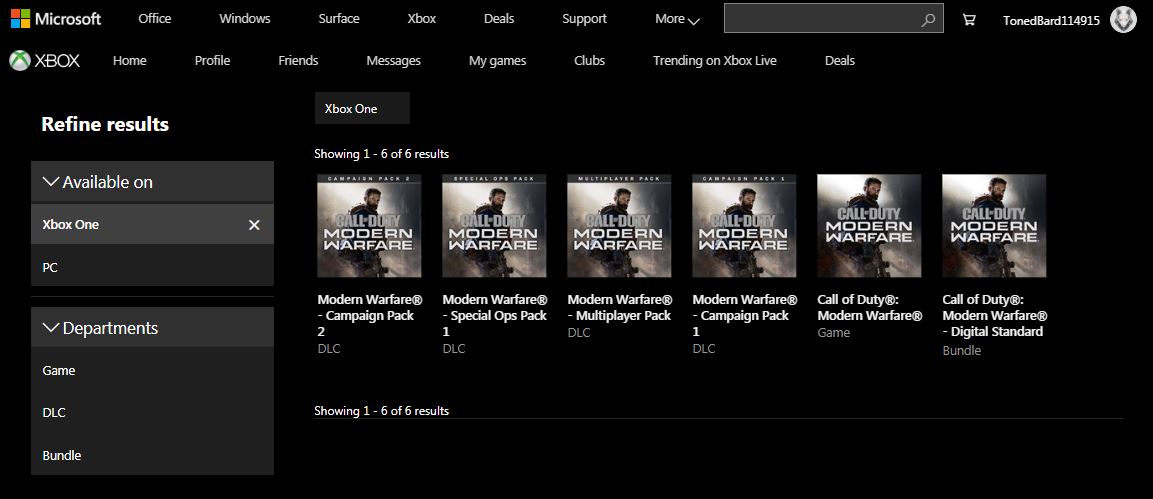Click the DLC label under Multiplayer Pack
Image resolution: width=1153 pixels, height=499 pixels.
pyautogui.click(x=579, y=333)
